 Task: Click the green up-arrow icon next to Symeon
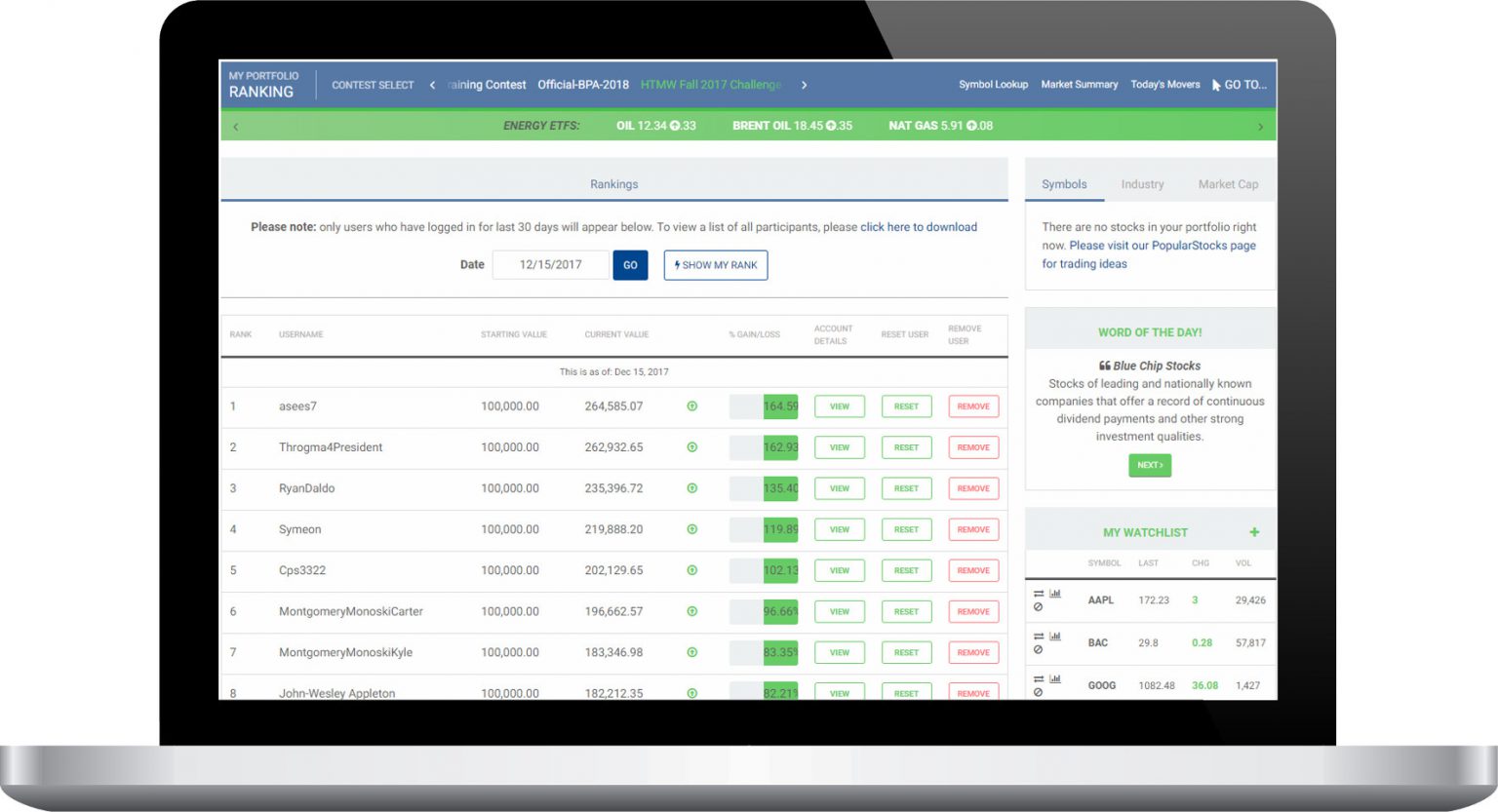click(691, 529)
